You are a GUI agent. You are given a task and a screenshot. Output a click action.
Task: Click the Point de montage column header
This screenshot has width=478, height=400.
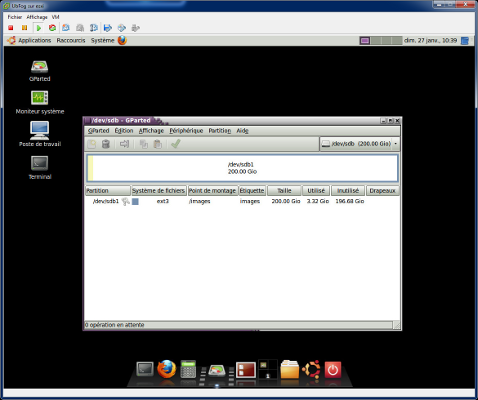tap(213, 191)
